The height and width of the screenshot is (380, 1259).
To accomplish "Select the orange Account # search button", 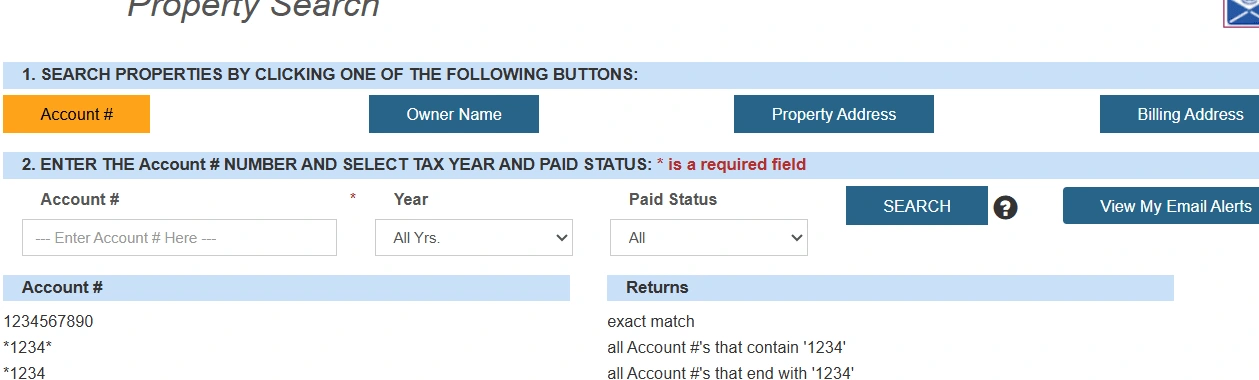I will (77, 114).
